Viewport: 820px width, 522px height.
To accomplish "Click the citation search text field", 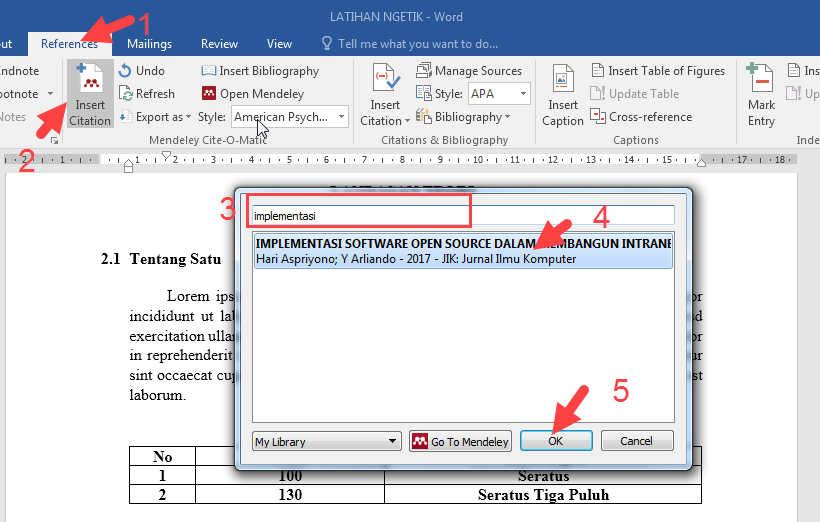I will 461,215.
